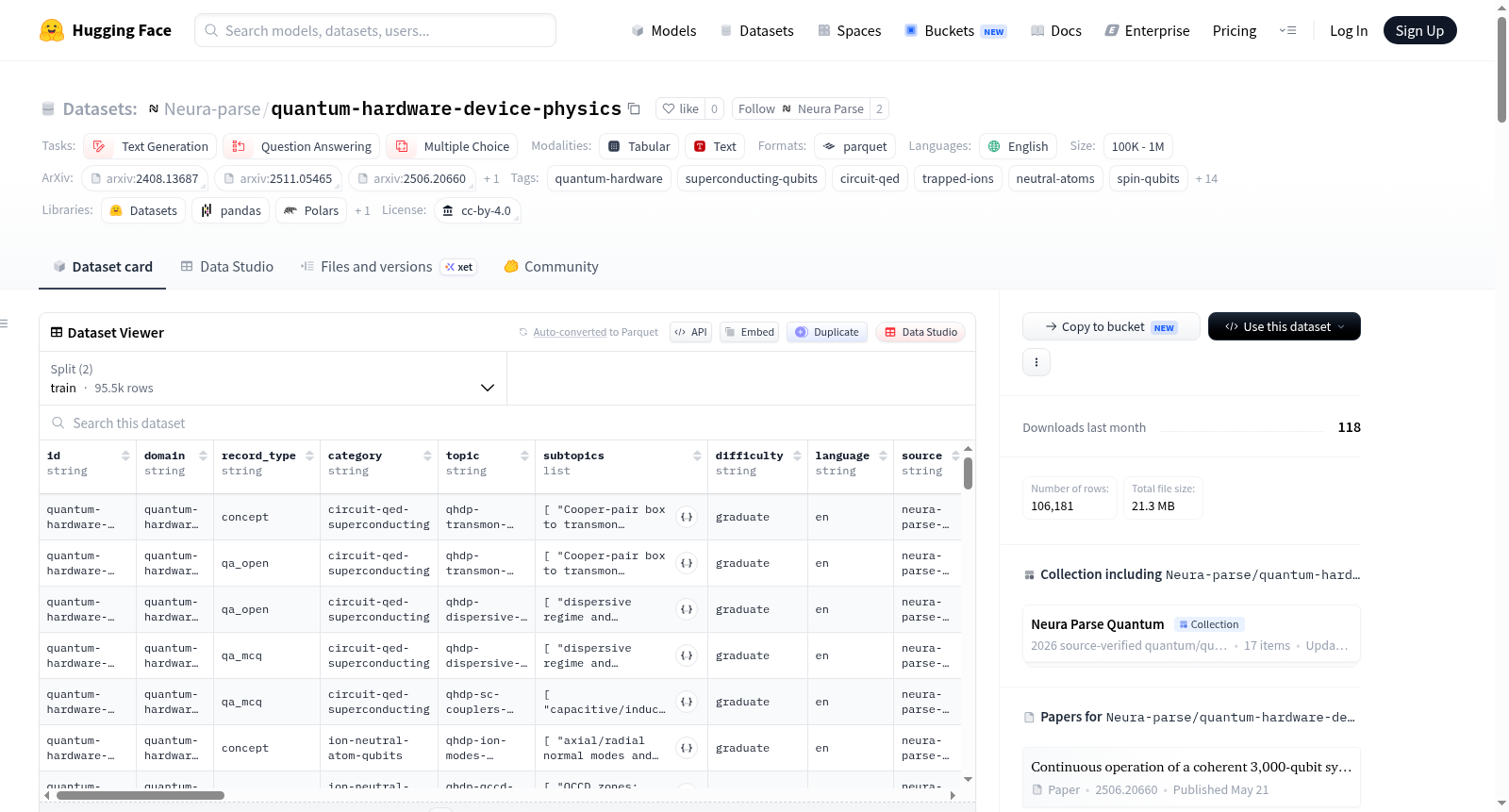
Task: Open the Question Answering task tag
Action: click(x=302, y=146)
